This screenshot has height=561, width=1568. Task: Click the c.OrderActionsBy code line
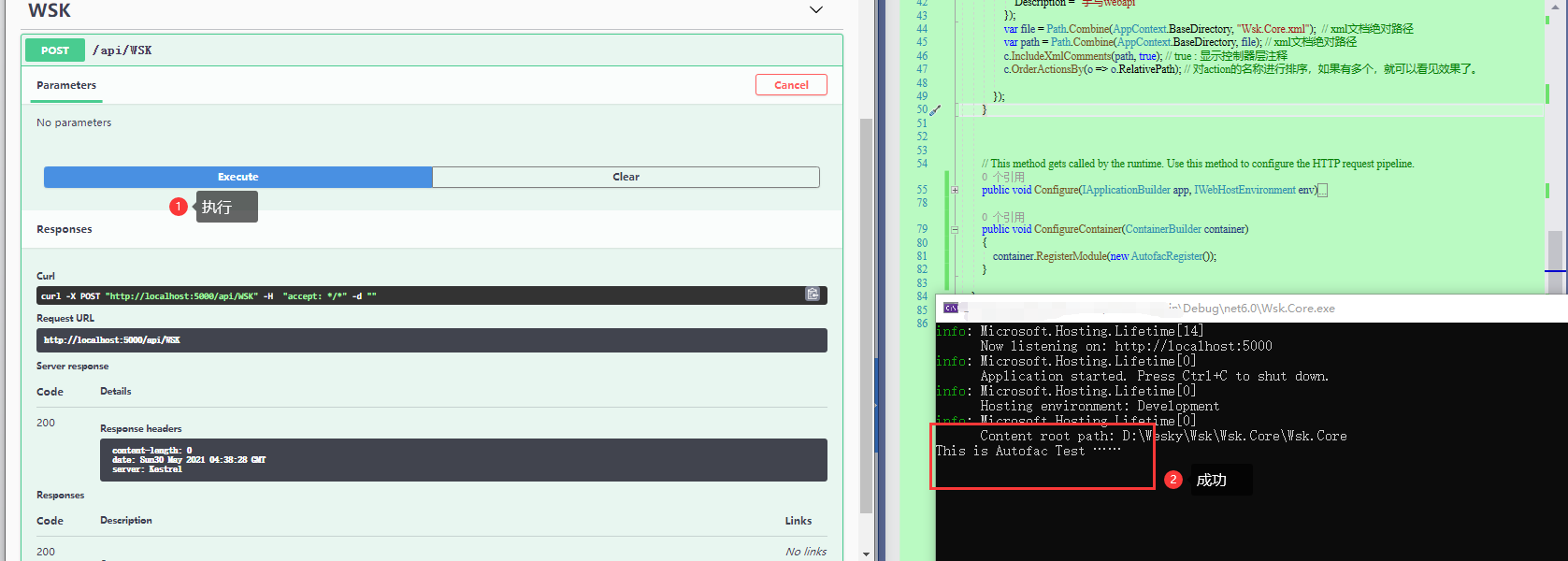pos(1242,69)
